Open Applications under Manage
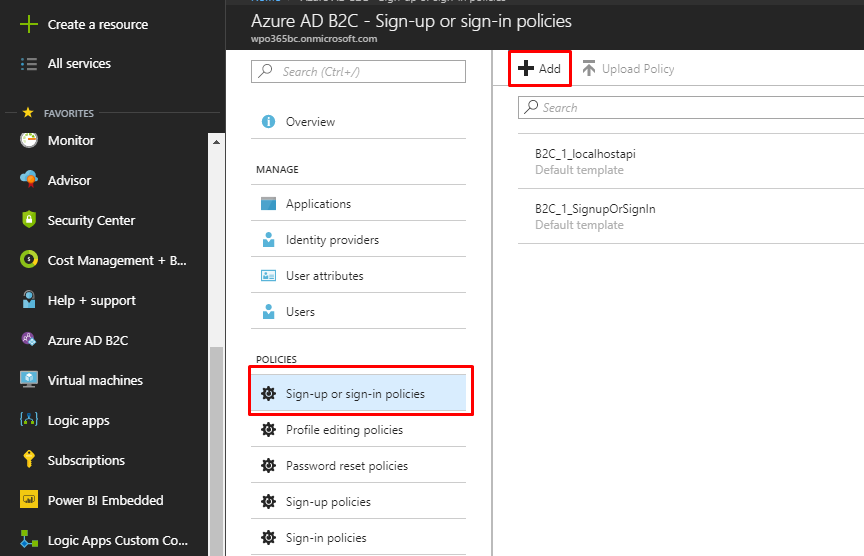The width and height of the screenshot is (864, 556). coord(358,203)
